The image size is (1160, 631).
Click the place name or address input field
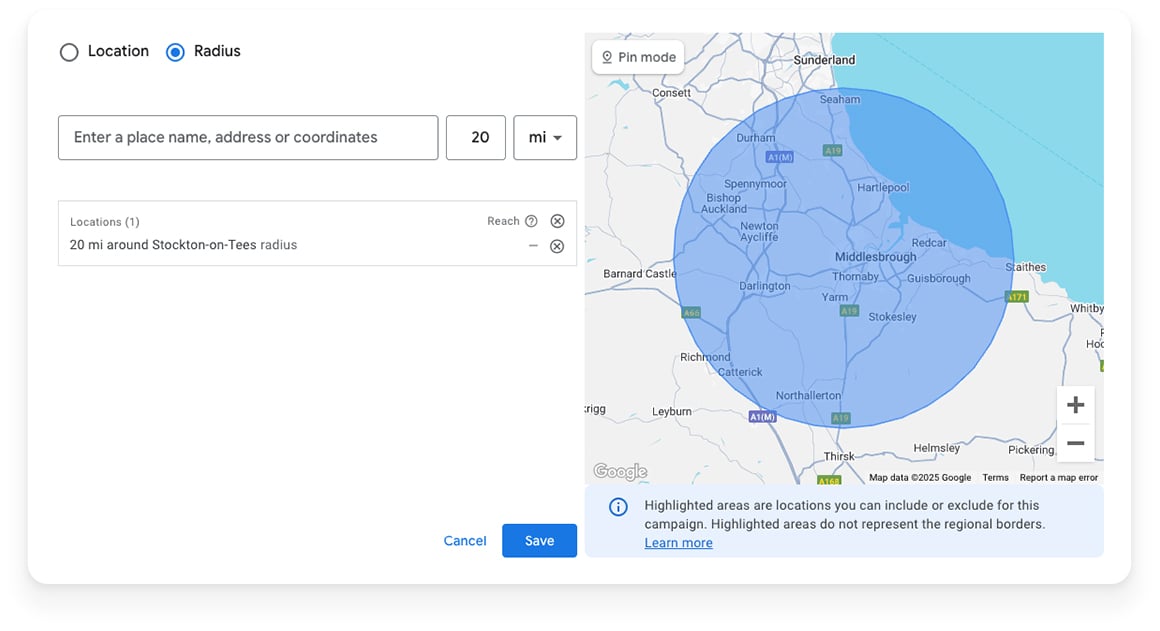click(x=248, y=138)
